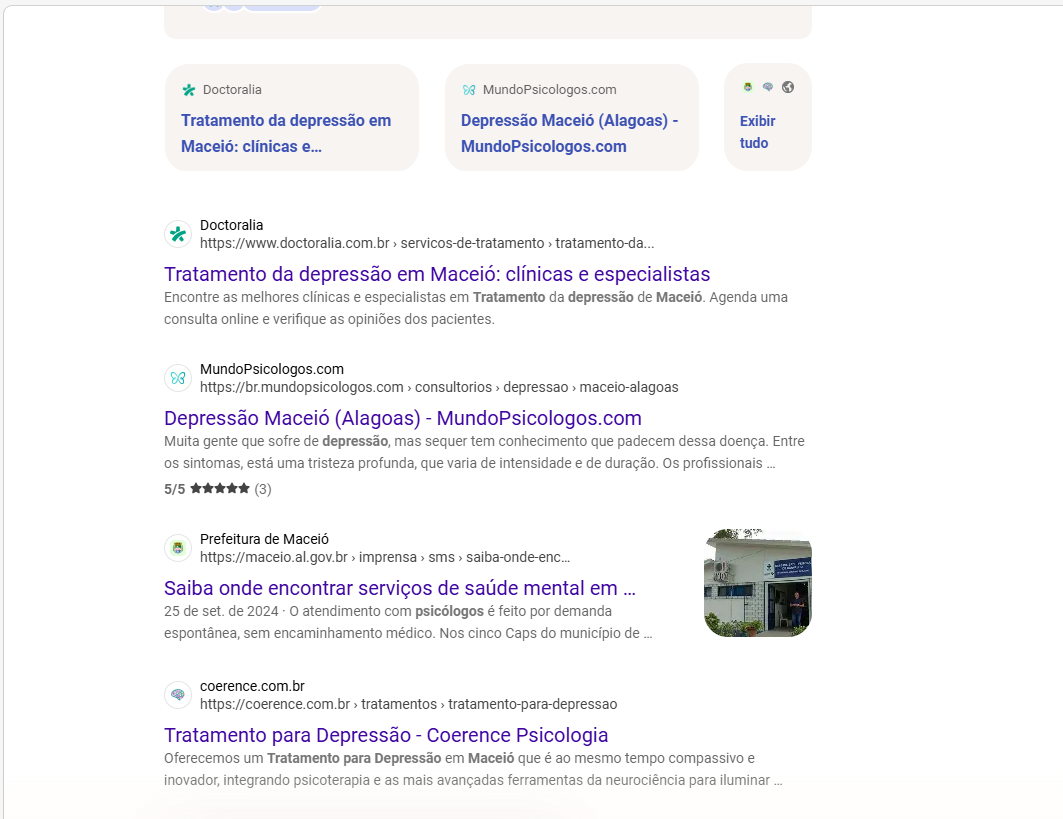
Task: Click MundoPsicologos.com site name above result
Action: tap(272, 369)
